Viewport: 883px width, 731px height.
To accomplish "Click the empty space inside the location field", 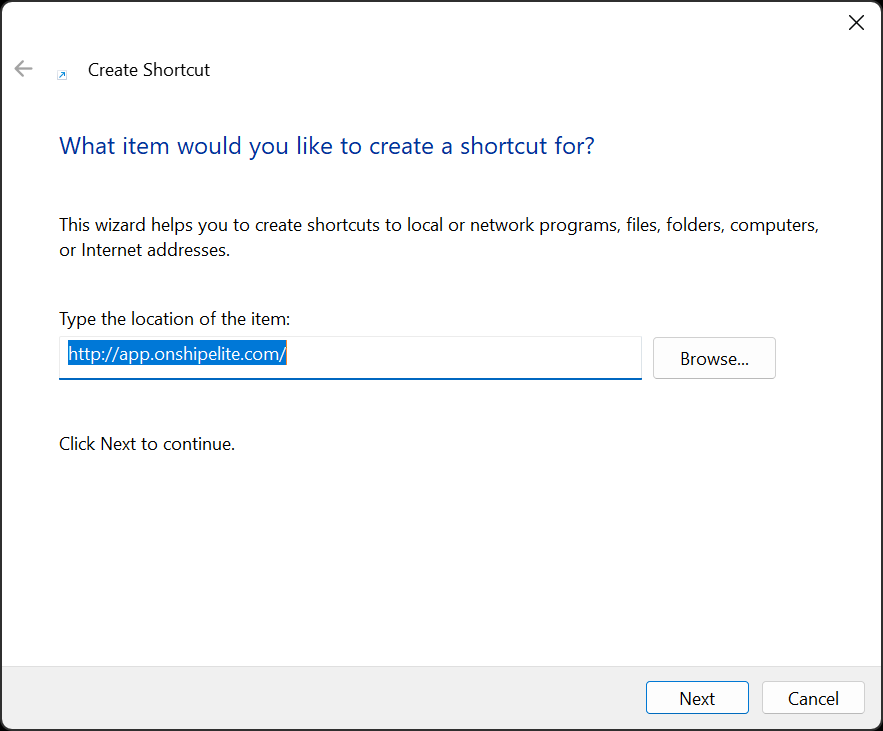I will pyautogui.click(x=460, y=356).
